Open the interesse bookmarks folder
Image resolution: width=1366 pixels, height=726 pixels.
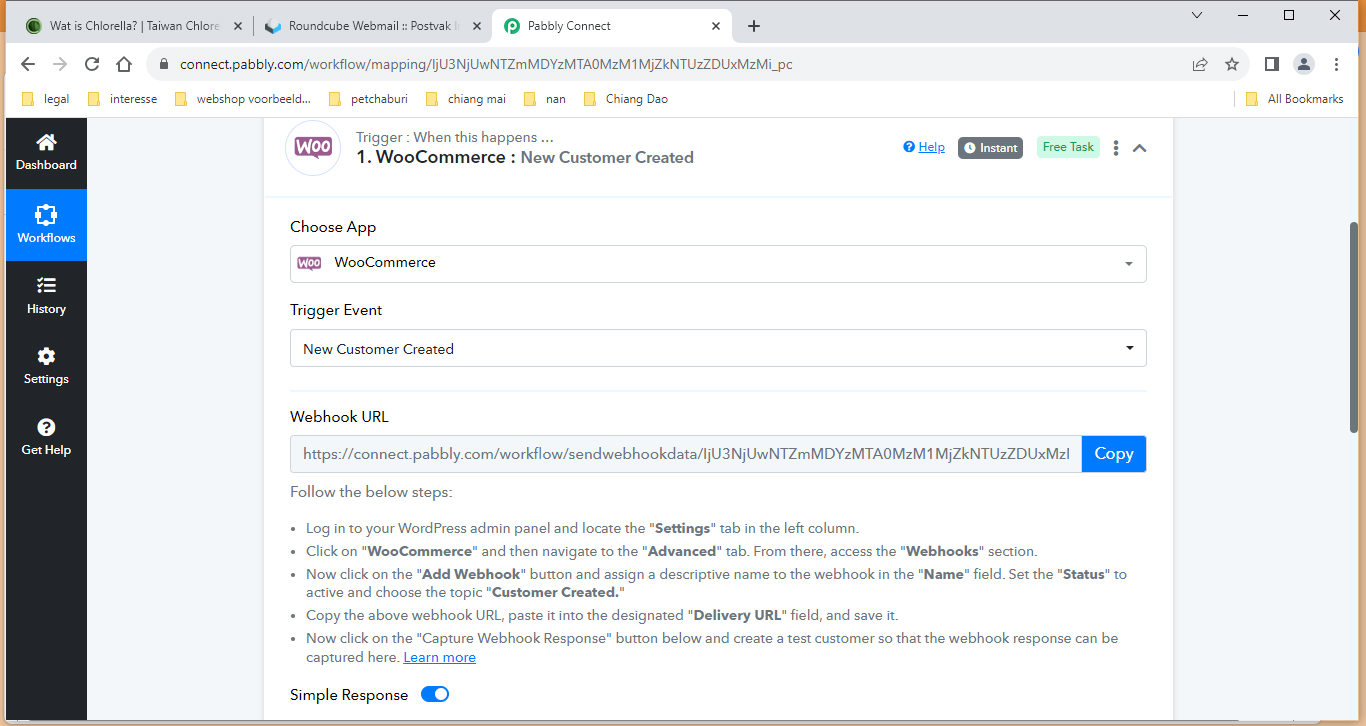[x=123, y=99]
